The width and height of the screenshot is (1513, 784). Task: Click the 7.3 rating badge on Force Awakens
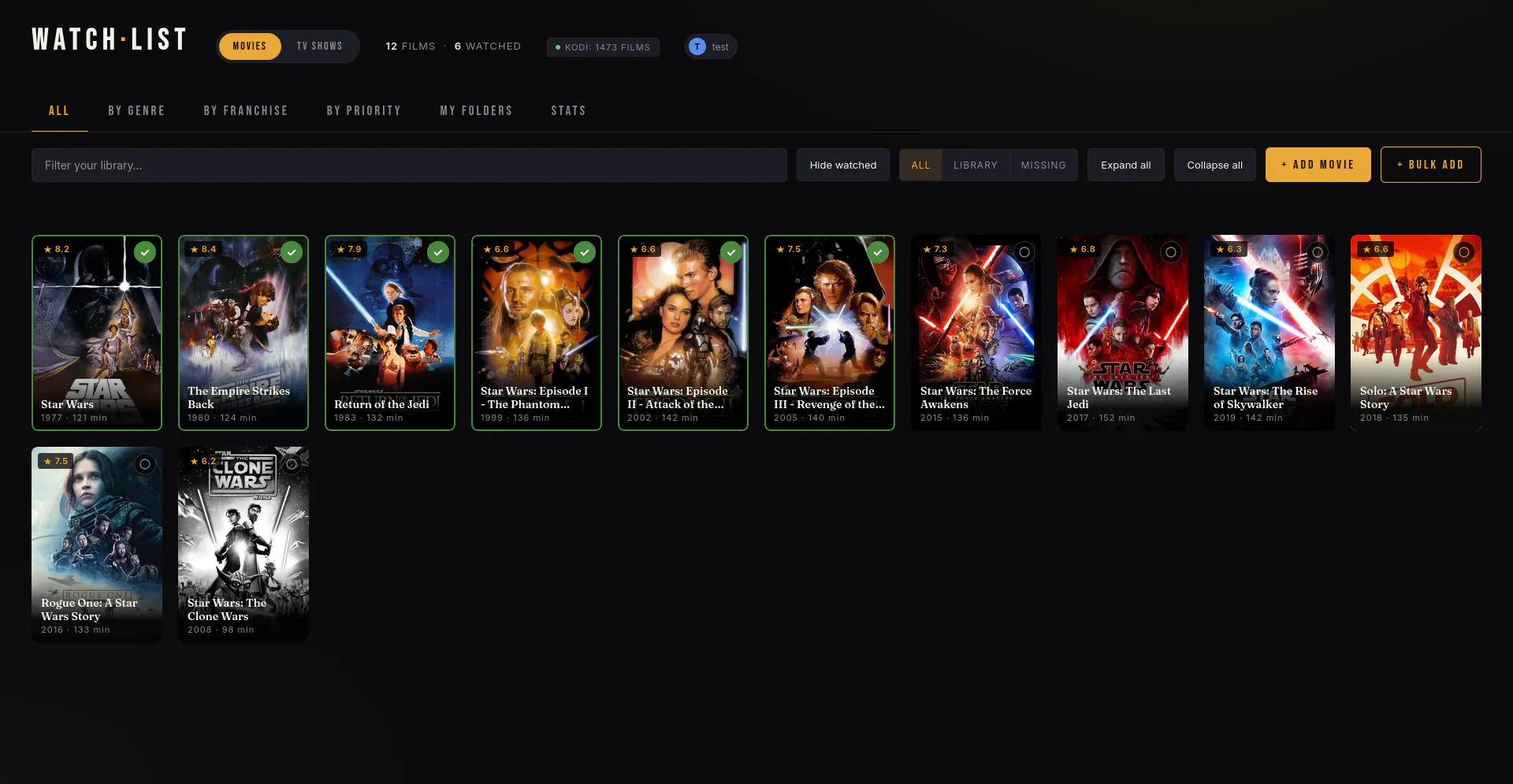click(x=935, y=249)
